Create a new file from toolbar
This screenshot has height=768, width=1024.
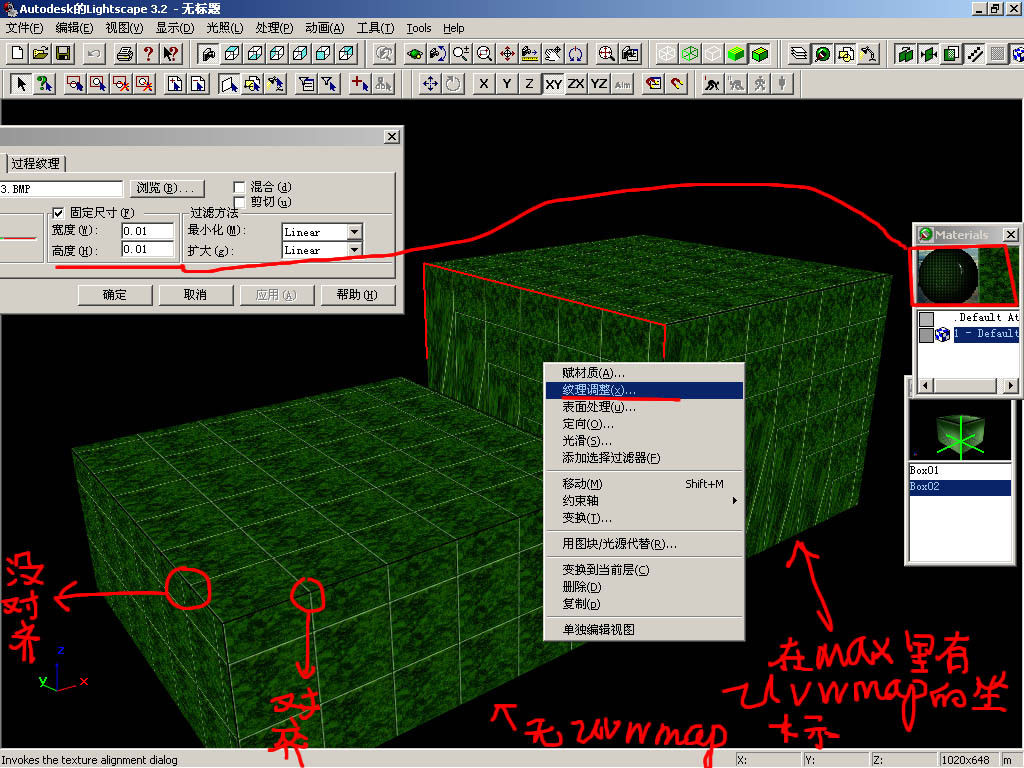(18, 54)
